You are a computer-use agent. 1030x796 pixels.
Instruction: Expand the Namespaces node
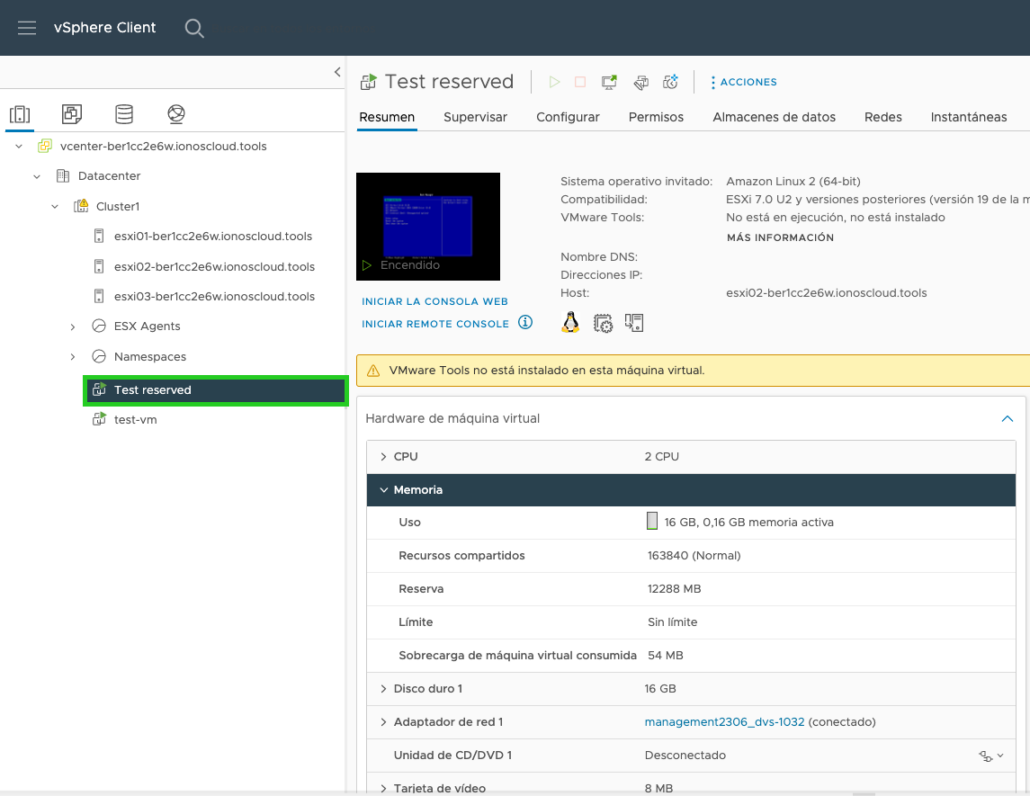73,357
